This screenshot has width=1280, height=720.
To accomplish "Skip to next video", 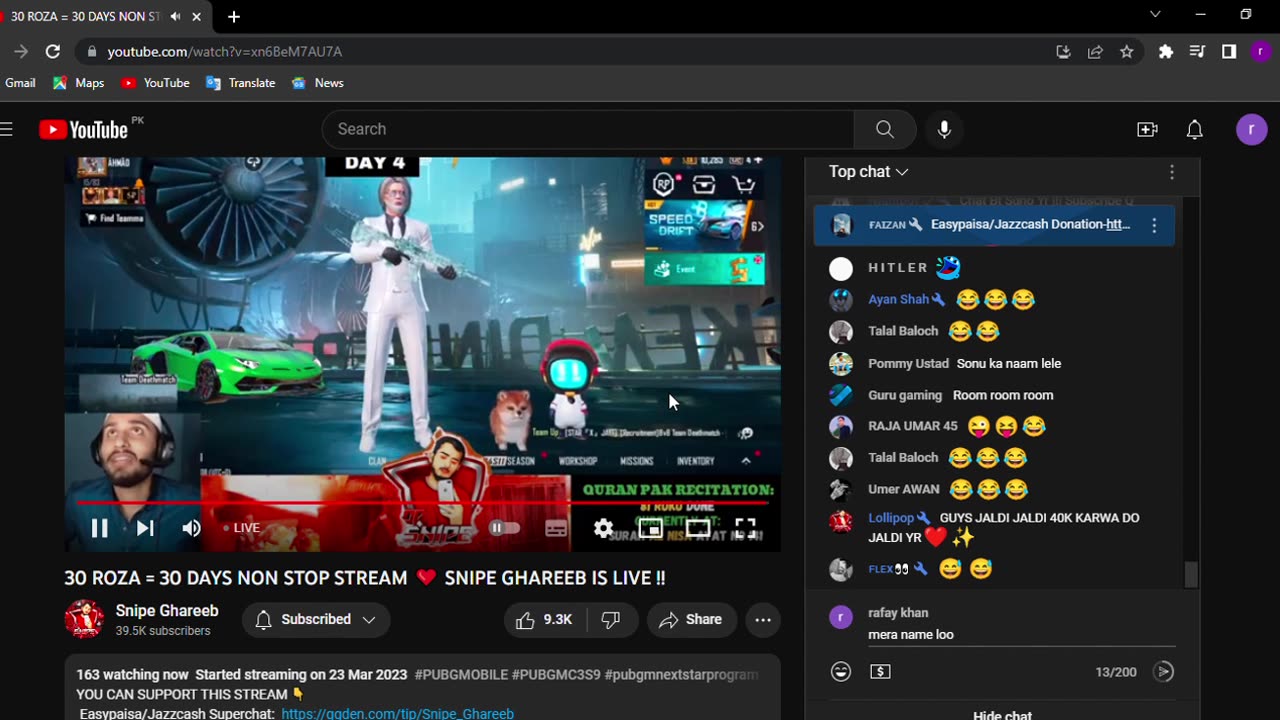I will [145, 528].
